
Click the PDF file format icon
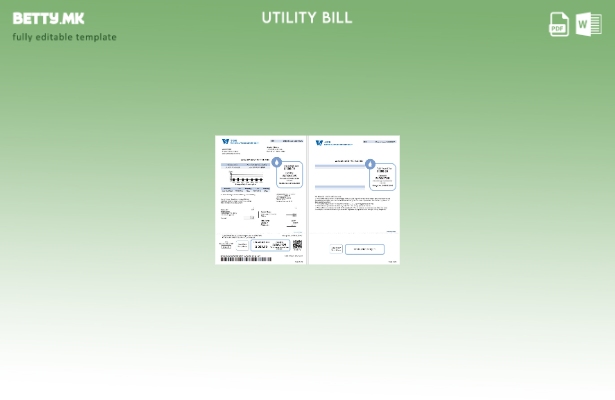click(559, 25)
